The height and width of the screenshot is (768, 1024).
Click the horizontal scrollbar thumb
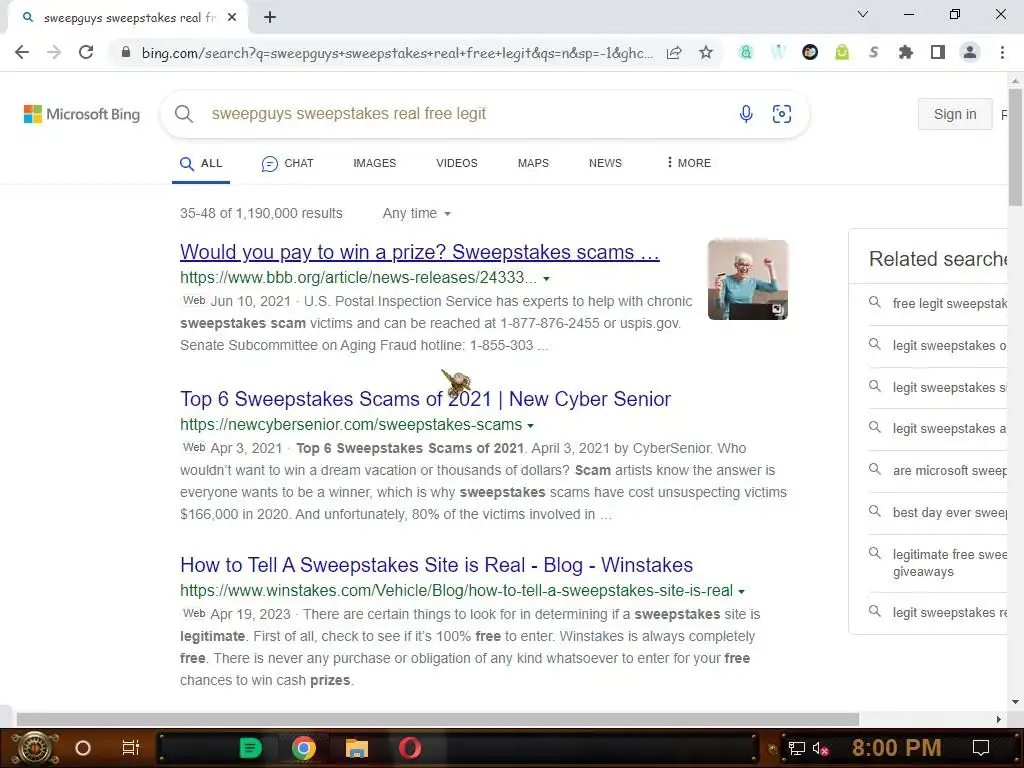click(x=438, y=719)
